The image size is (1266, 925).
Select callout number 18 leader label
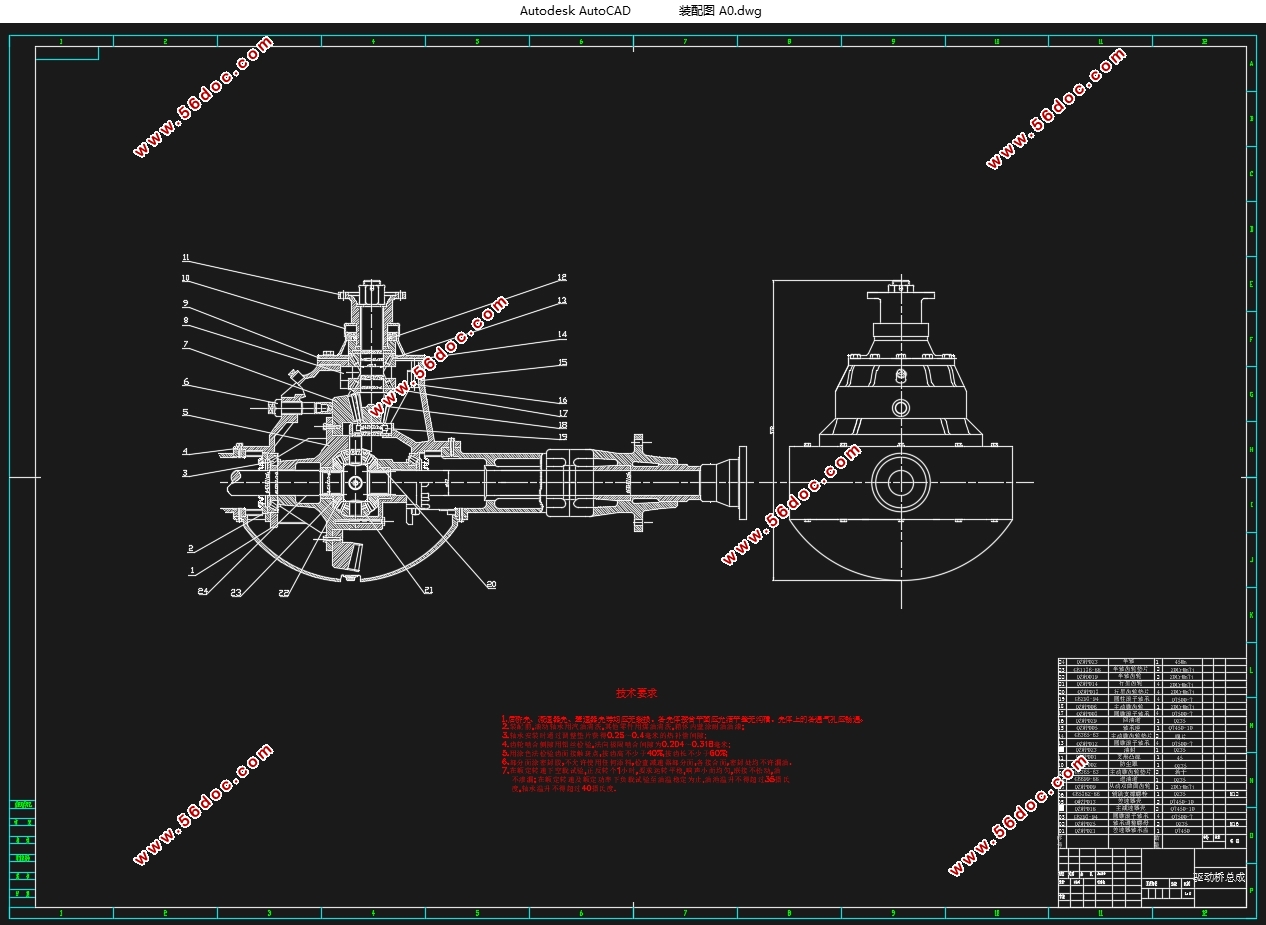pyautogui.click(x=563, y=425)
